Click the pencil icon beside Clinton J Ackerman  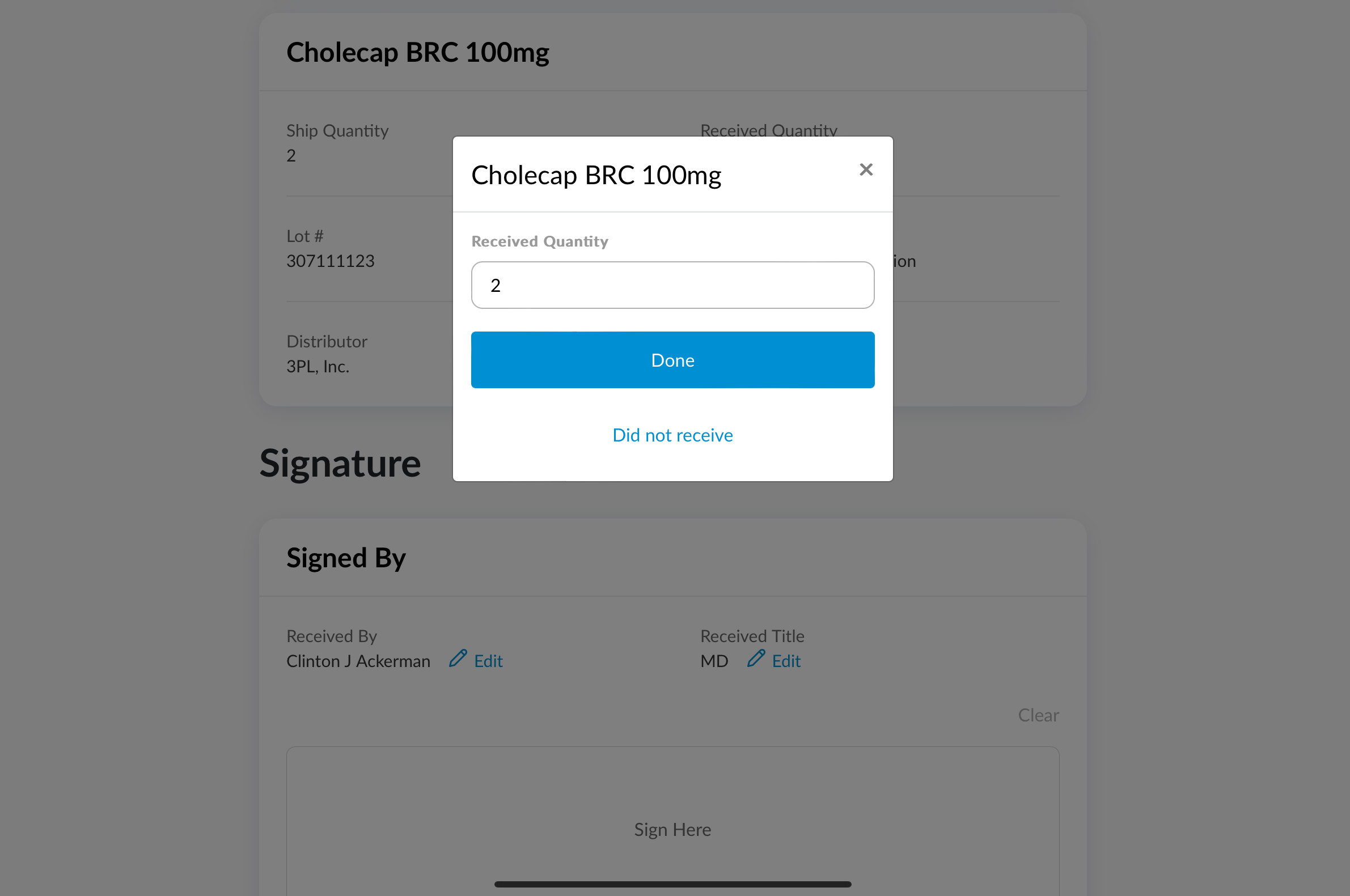(x=458, y=659)
